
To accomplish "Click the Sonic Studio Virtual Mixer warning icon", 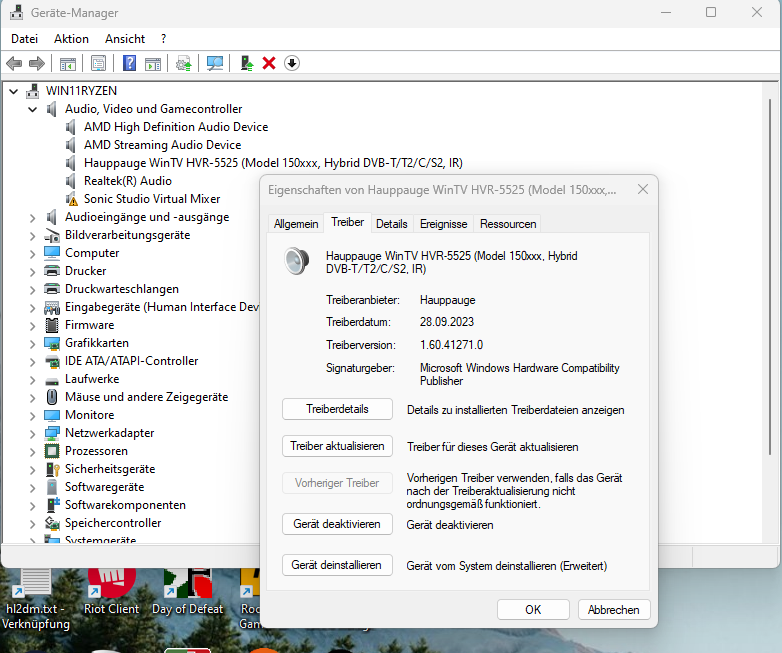I will tap(71, 199).
